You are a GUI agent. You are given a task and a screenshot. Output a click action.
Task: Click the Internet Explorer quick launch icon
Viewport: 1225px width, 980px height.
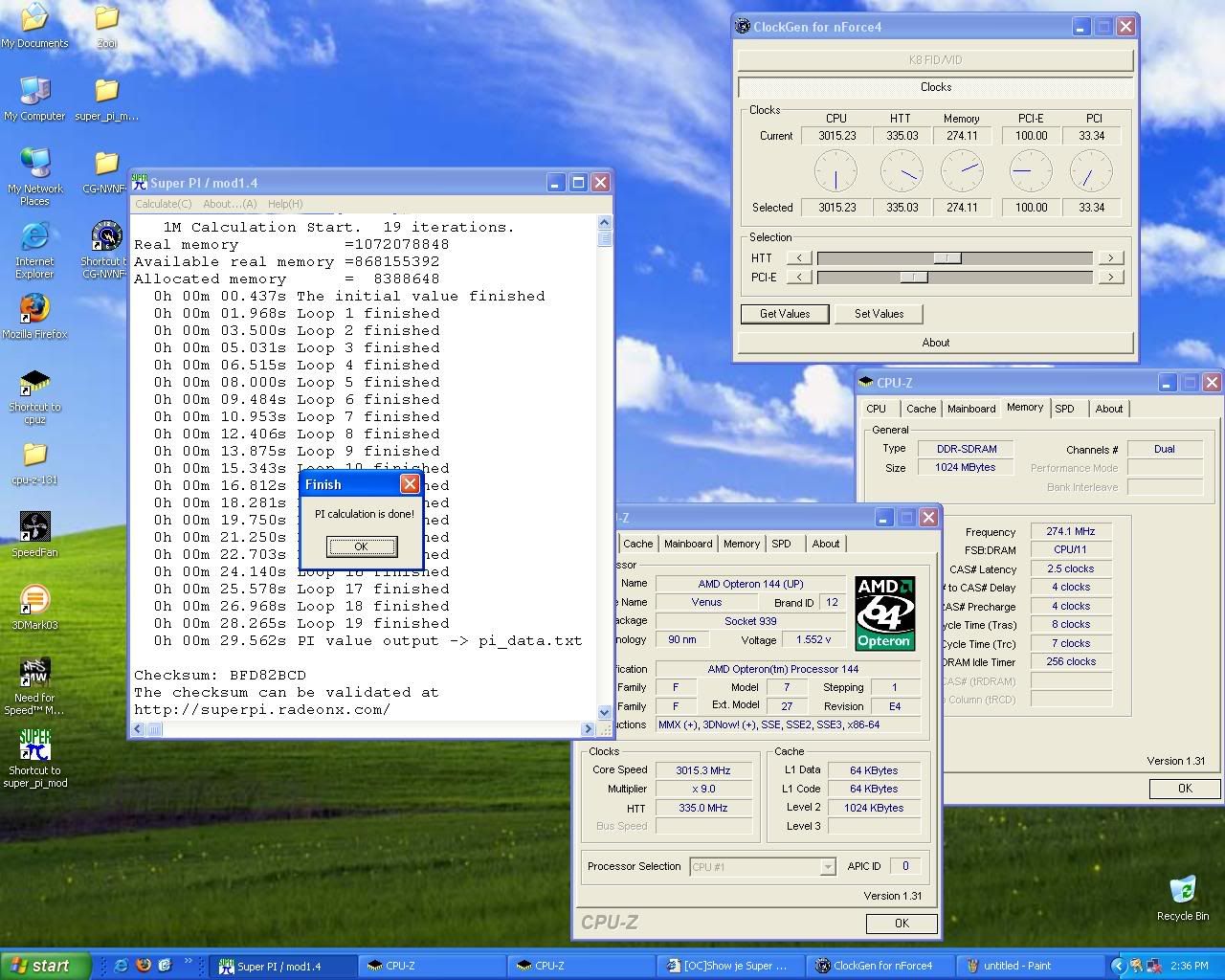tap(122, 966)
